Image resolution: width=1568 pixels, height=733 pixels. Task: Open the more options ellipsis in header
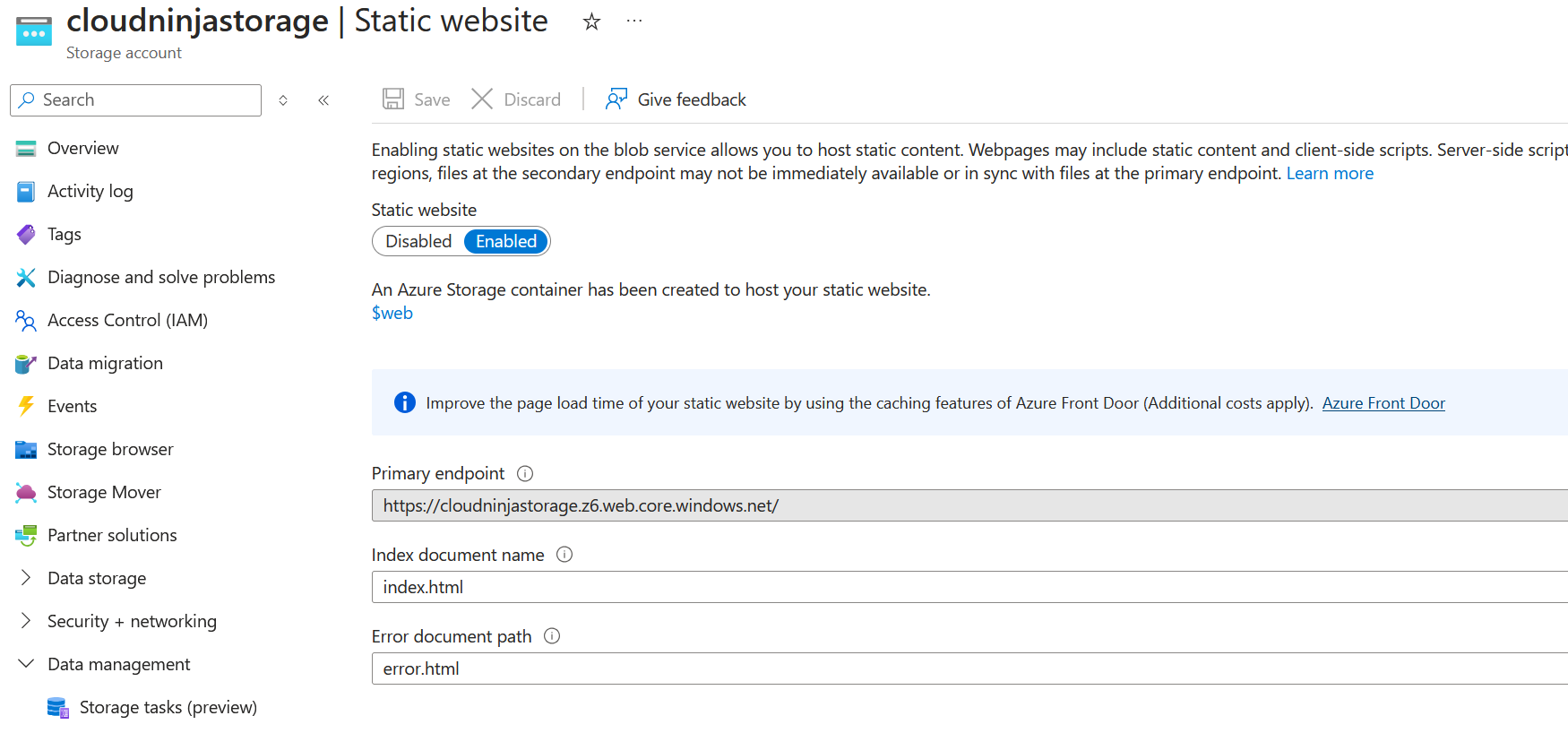[634, 21]
